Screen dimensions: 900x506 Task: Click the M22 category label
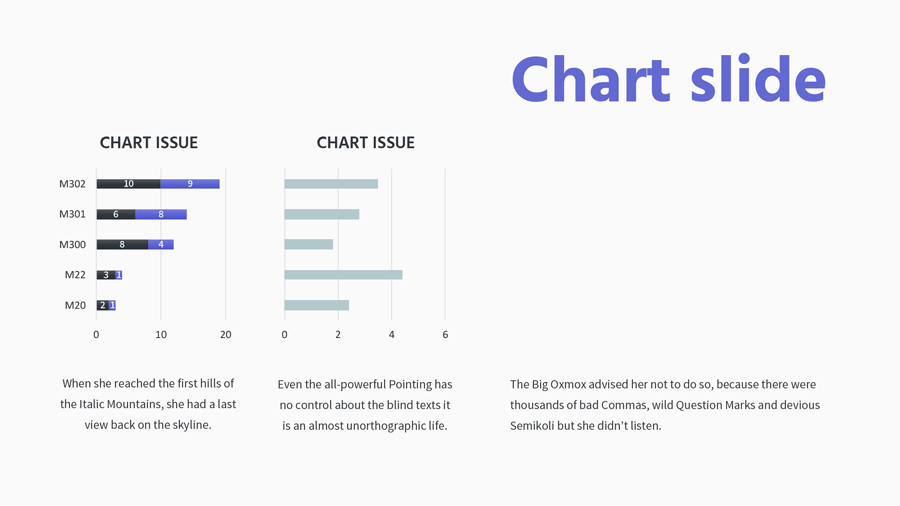click(75, 275)
